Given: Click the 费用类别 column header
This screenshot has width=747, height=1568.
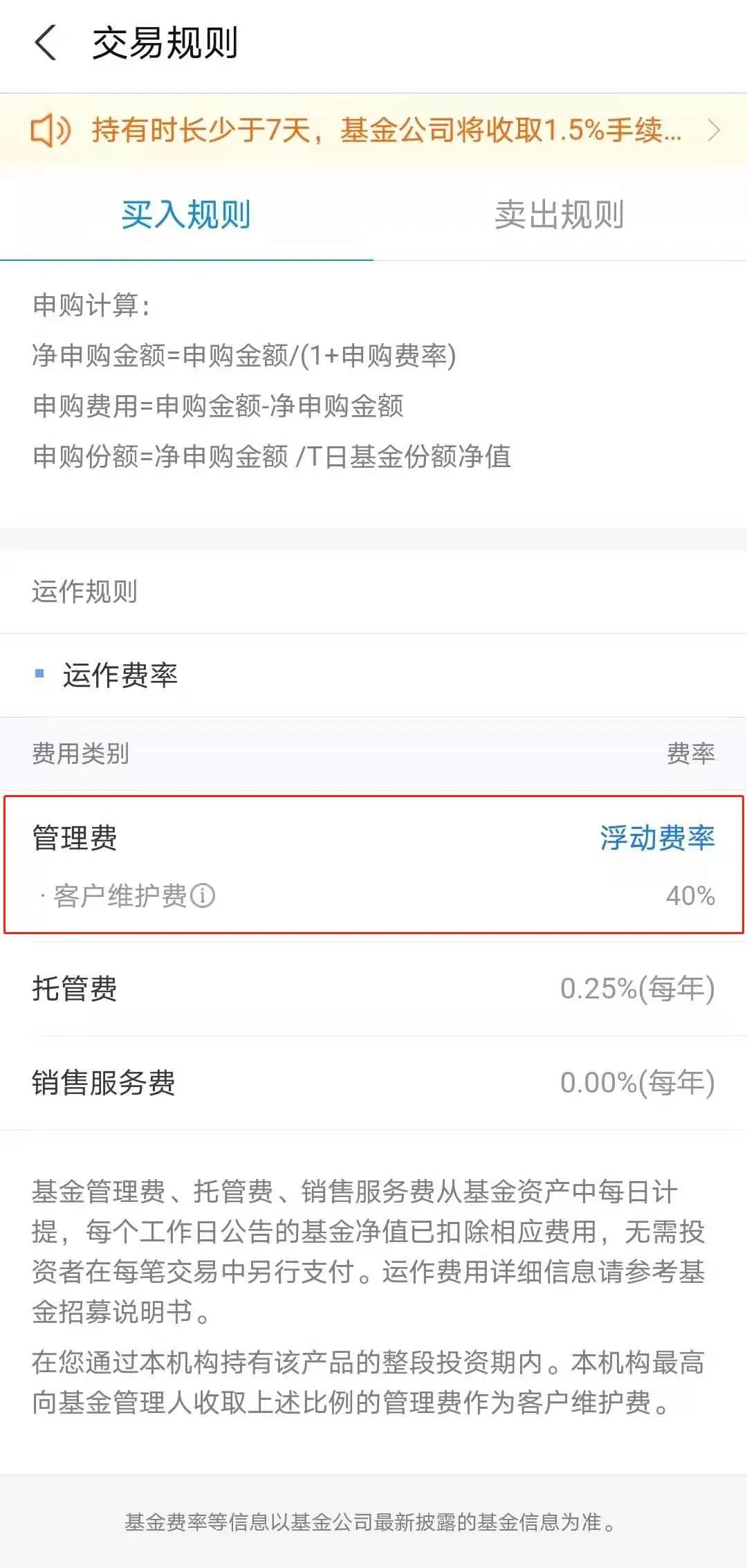Looking at the screenshot, I should [x=81, y=753].
